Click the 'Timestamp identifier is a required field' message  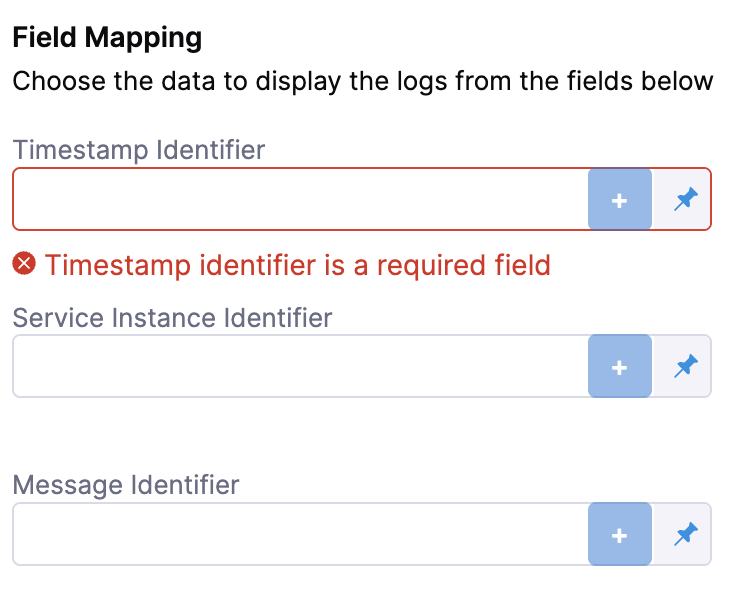coord(297,265)
